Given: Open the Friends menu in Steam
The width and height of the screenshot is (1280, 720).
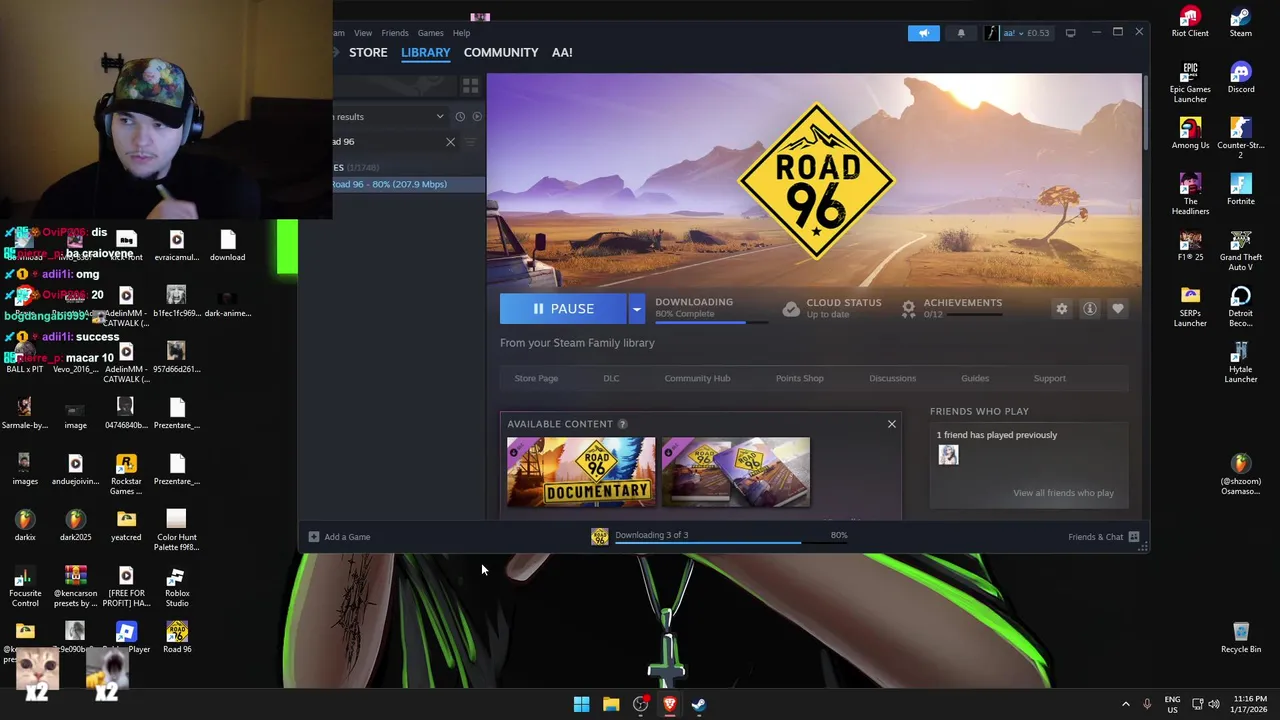Looking at the screenshot, I should point(395,33).
